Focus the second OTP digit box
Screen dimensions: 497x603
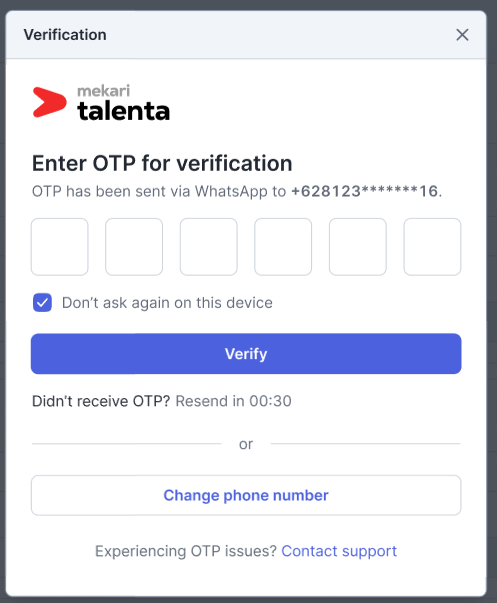(134, 247)
